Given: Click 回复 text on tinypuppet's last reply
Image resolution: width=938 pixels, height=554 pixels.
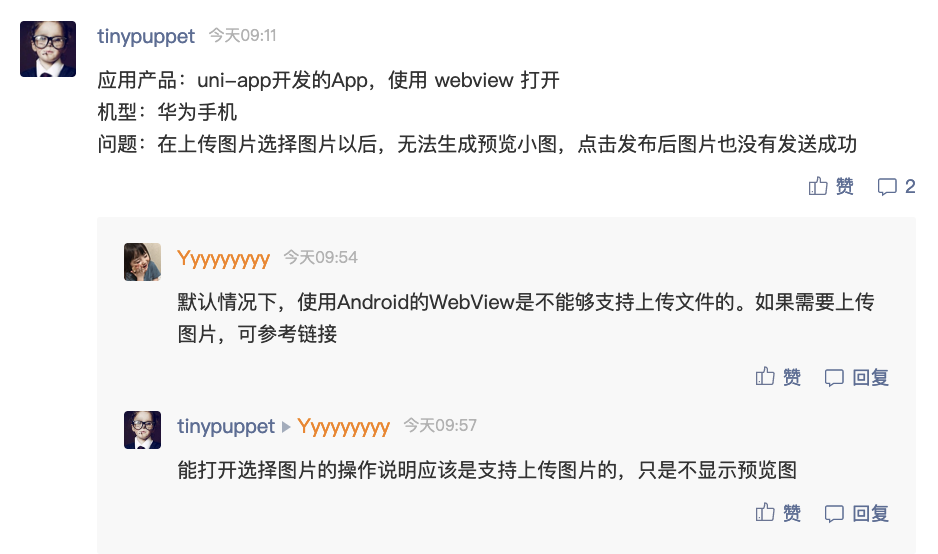Looking at the screenshot, I should [870, 513].
